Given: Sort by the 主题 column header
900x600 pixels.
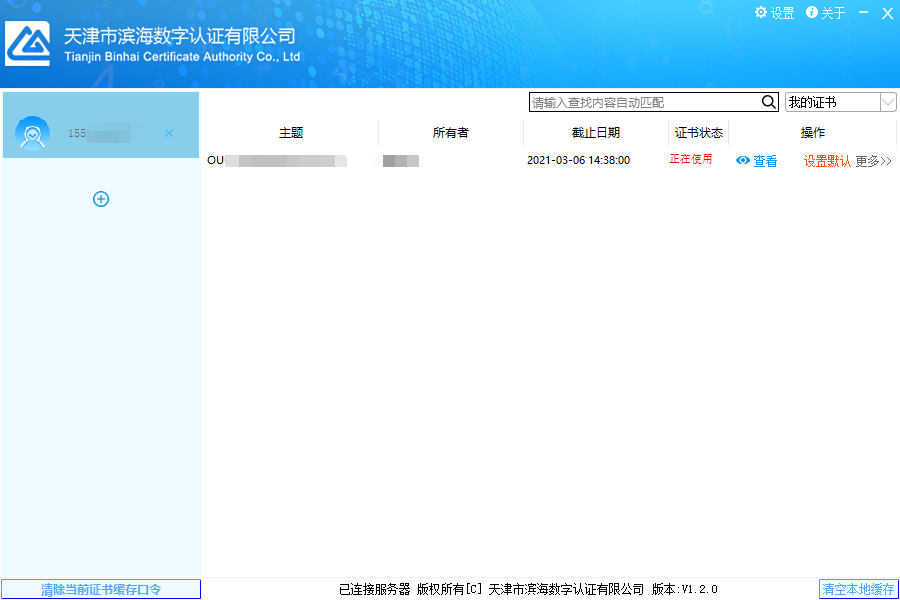Looking at the screenshot, I should [x=291, y=133].
